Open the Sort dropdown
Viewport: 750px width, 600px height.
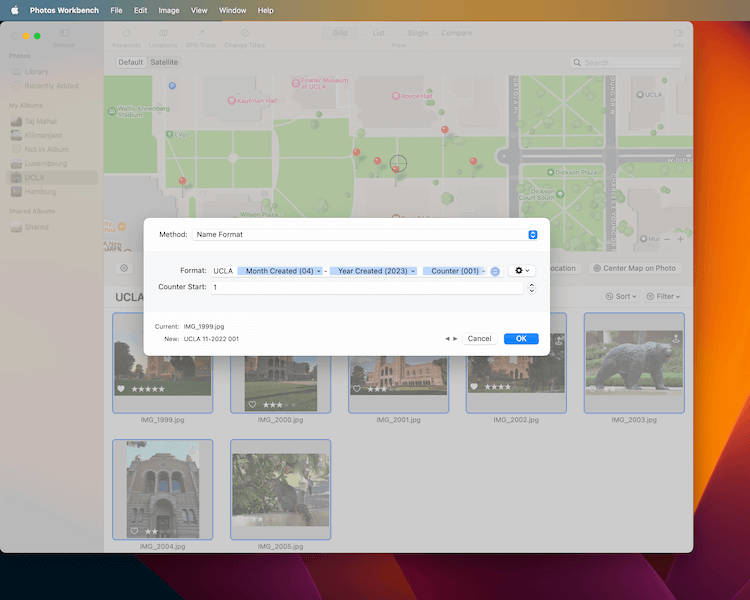(621, 296)
